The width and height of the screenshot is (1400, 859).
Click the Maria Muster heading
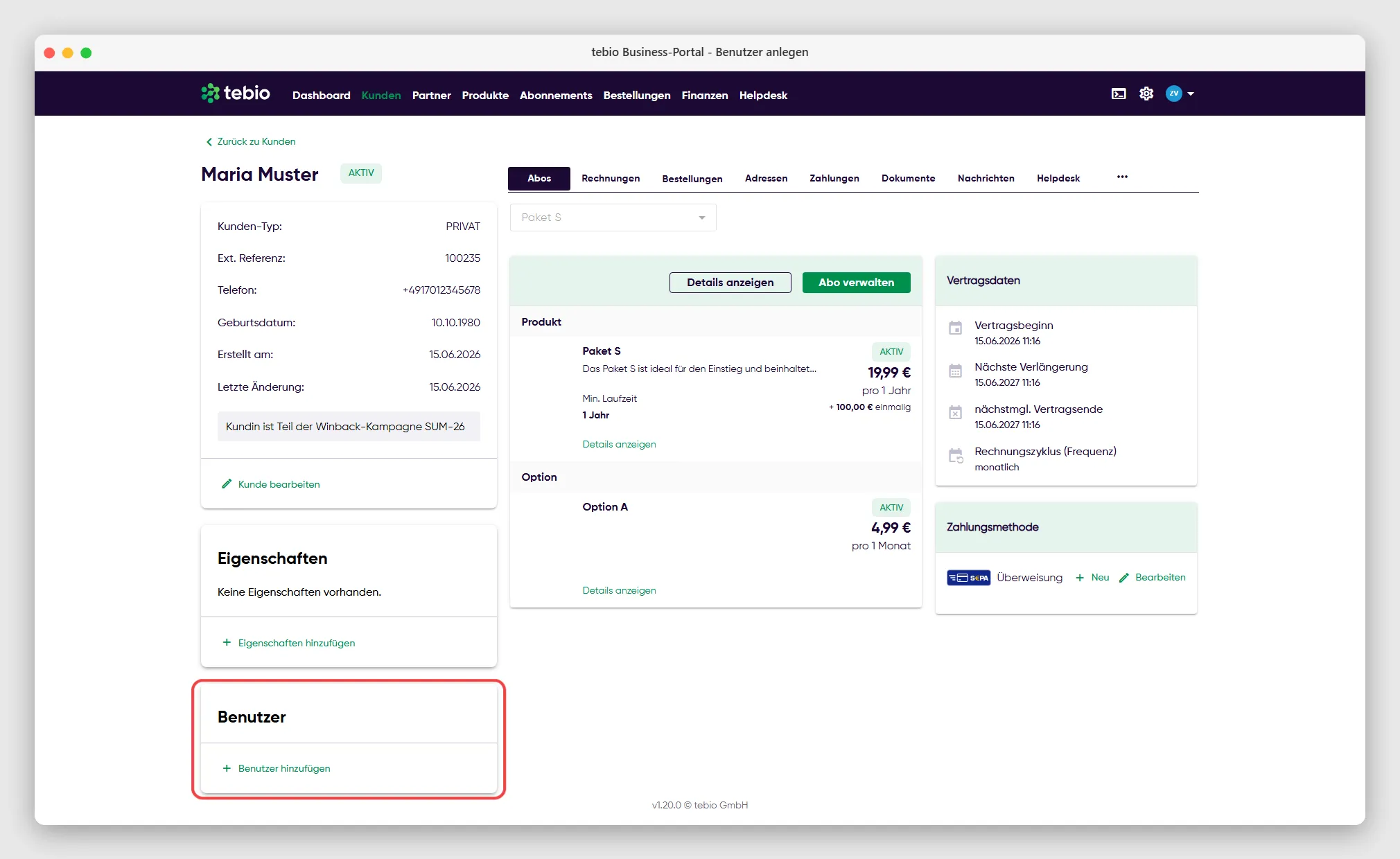point(260,174)
